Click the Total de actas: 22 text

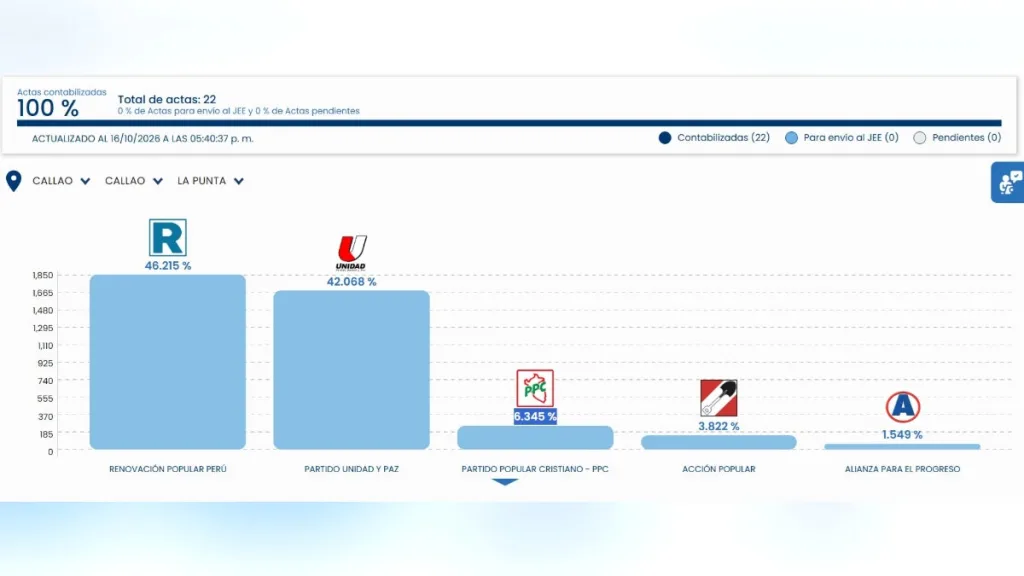167,99
